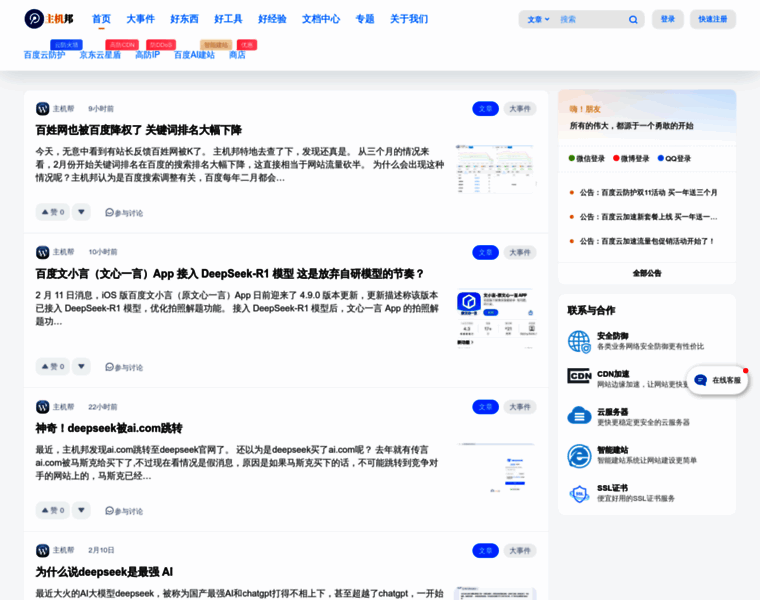Click 参与讨论 on 百度文小言 article
The height and width of the screenshot is (600, 760).
(124, 367)
